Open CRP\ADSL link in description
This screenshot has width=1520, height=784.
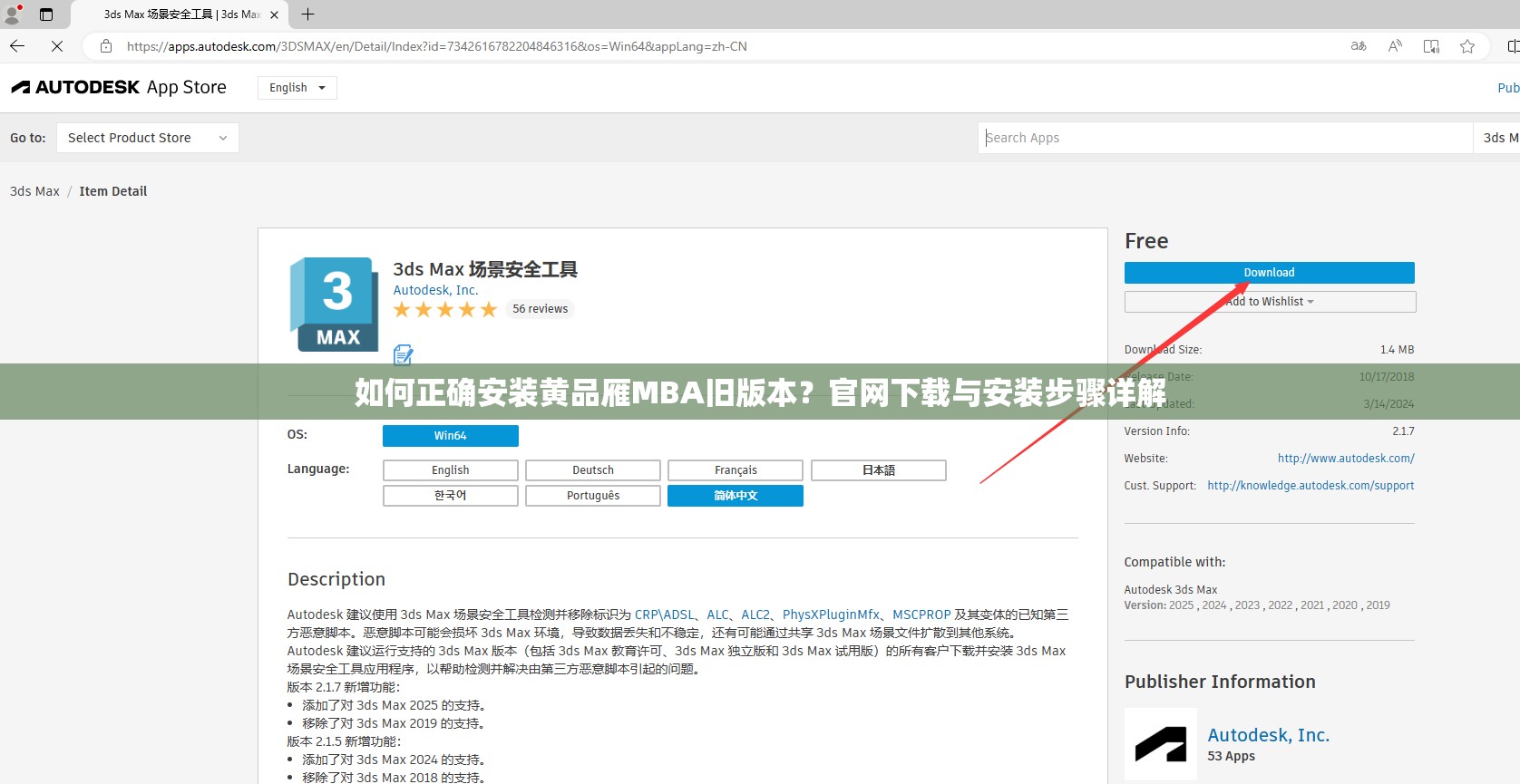point(664,615)
